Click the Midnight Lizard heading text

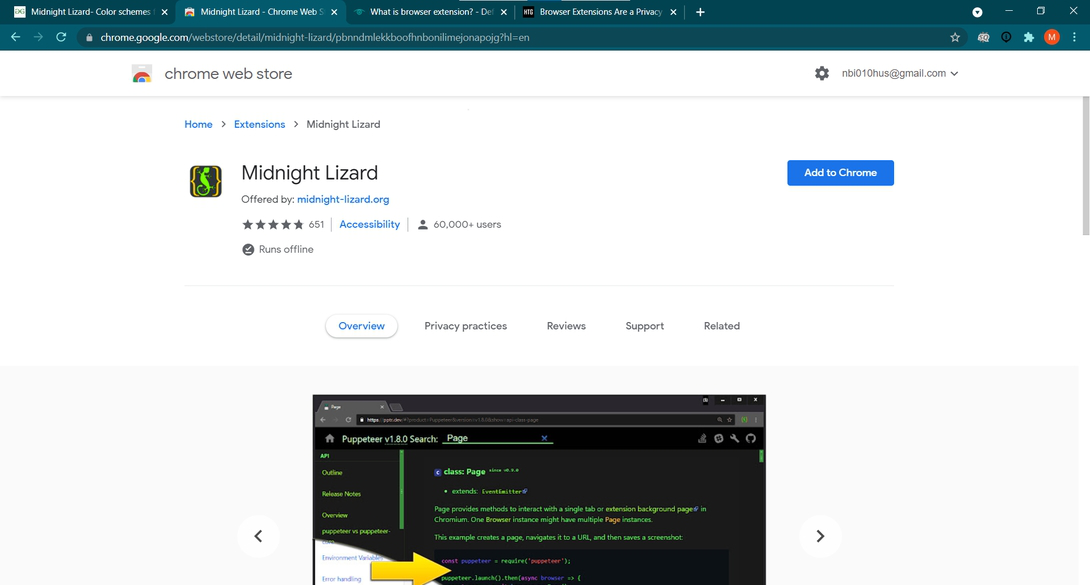(x=309, y=173)
